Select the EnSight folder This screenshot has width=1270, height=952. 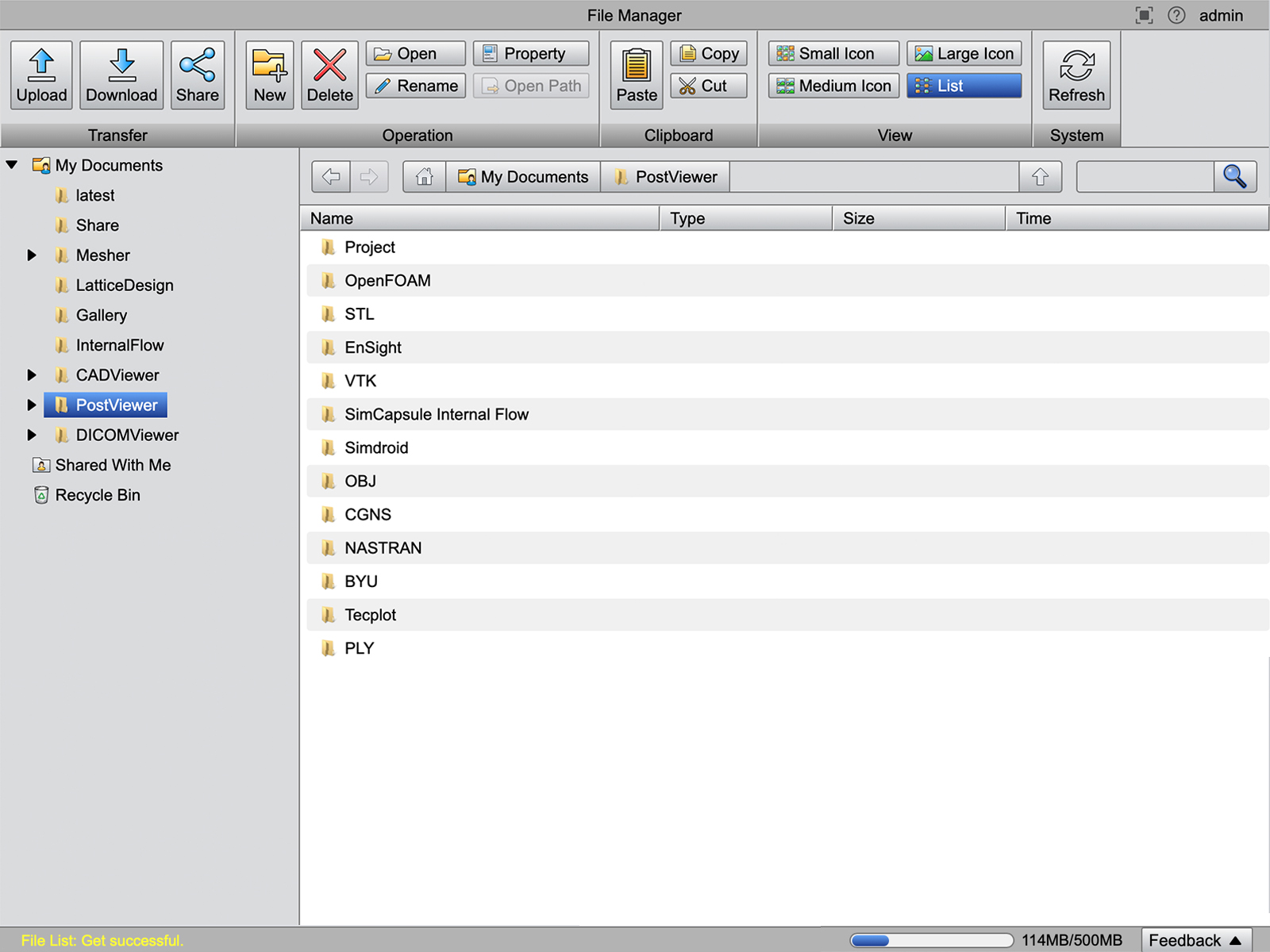pos(787,347)
